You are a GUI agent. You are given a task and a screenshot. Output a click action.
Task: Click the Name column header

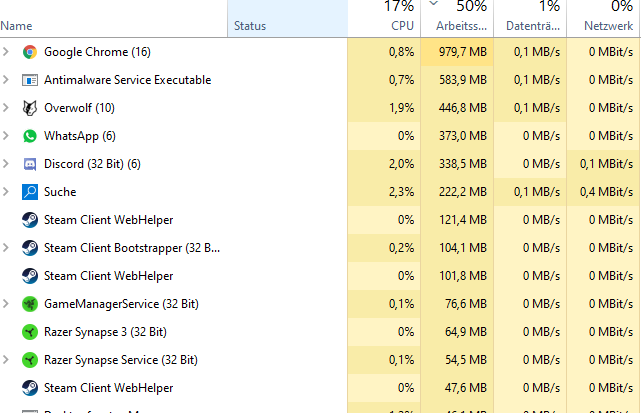(114, 18)
